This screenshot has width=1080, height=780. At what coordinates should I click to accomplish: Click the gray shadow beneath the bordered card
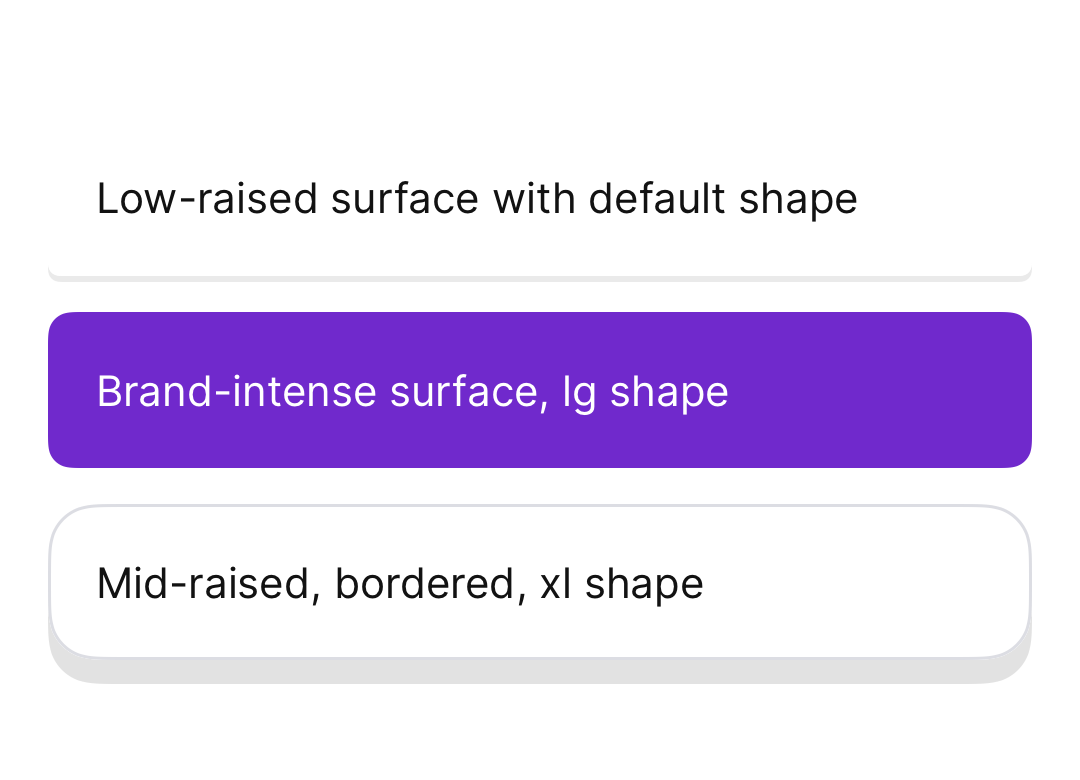[x=540, y=672]
